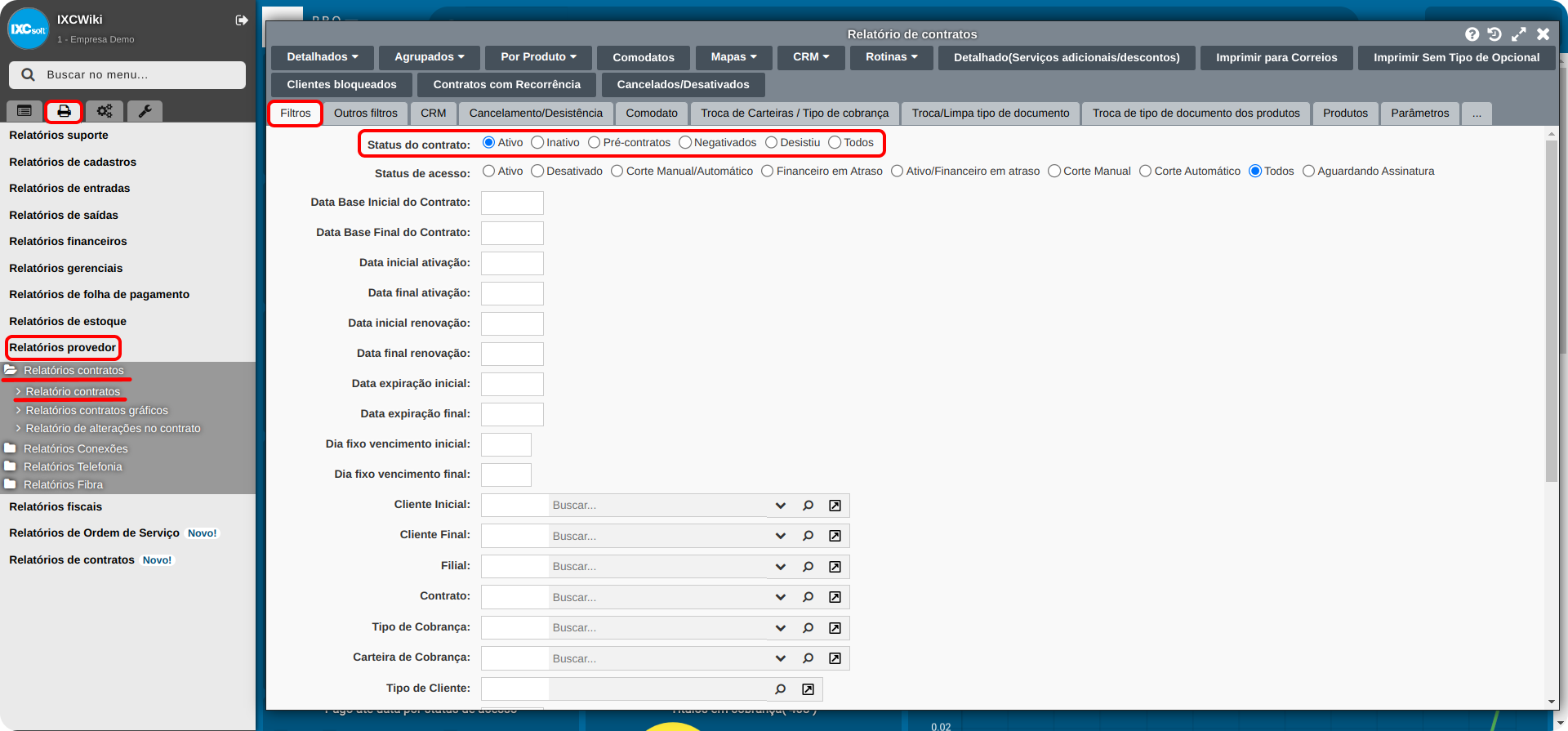Select Financeiro em Atraso access status
The image size is (1568, 731).
[768, 171]
